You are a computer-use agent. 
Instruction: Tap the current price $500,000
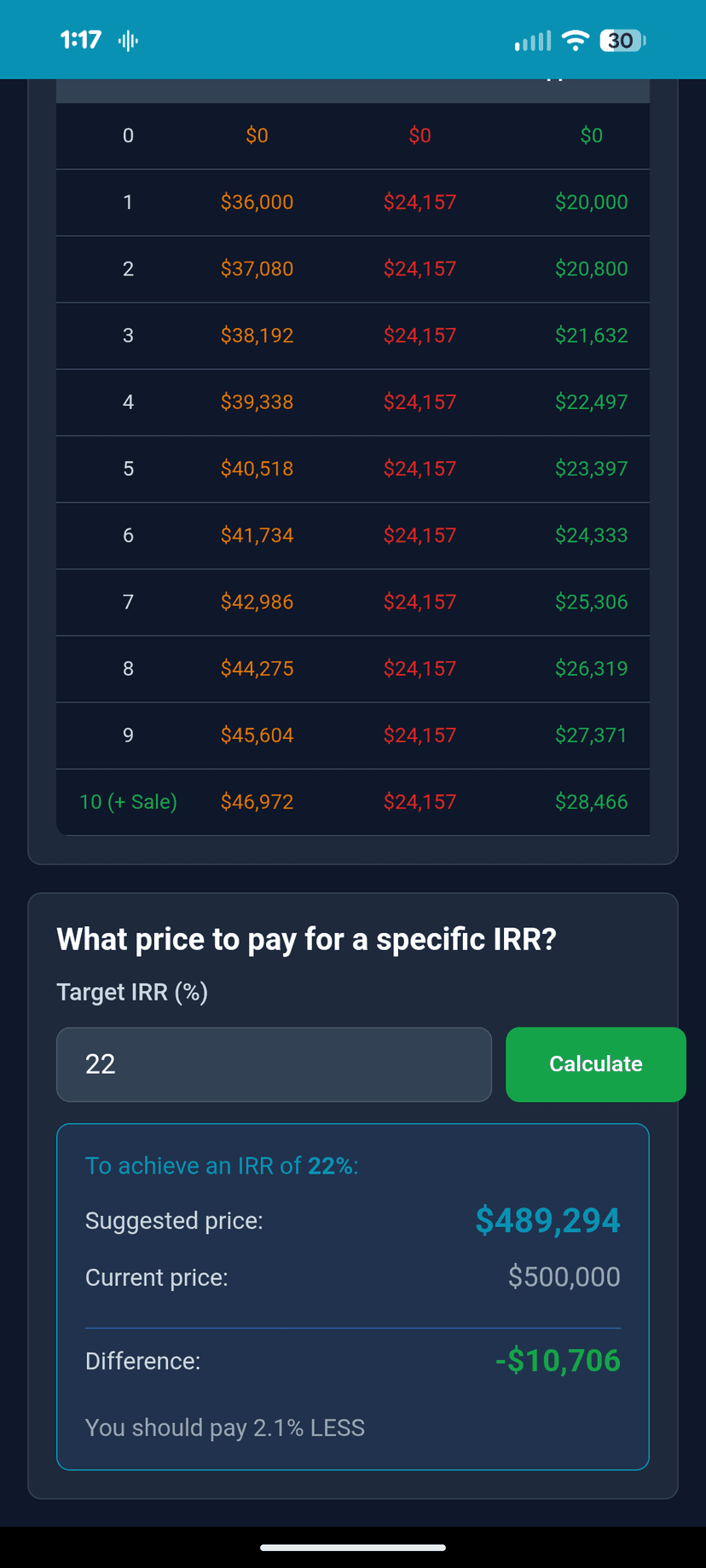click(x=564, y=1277)
